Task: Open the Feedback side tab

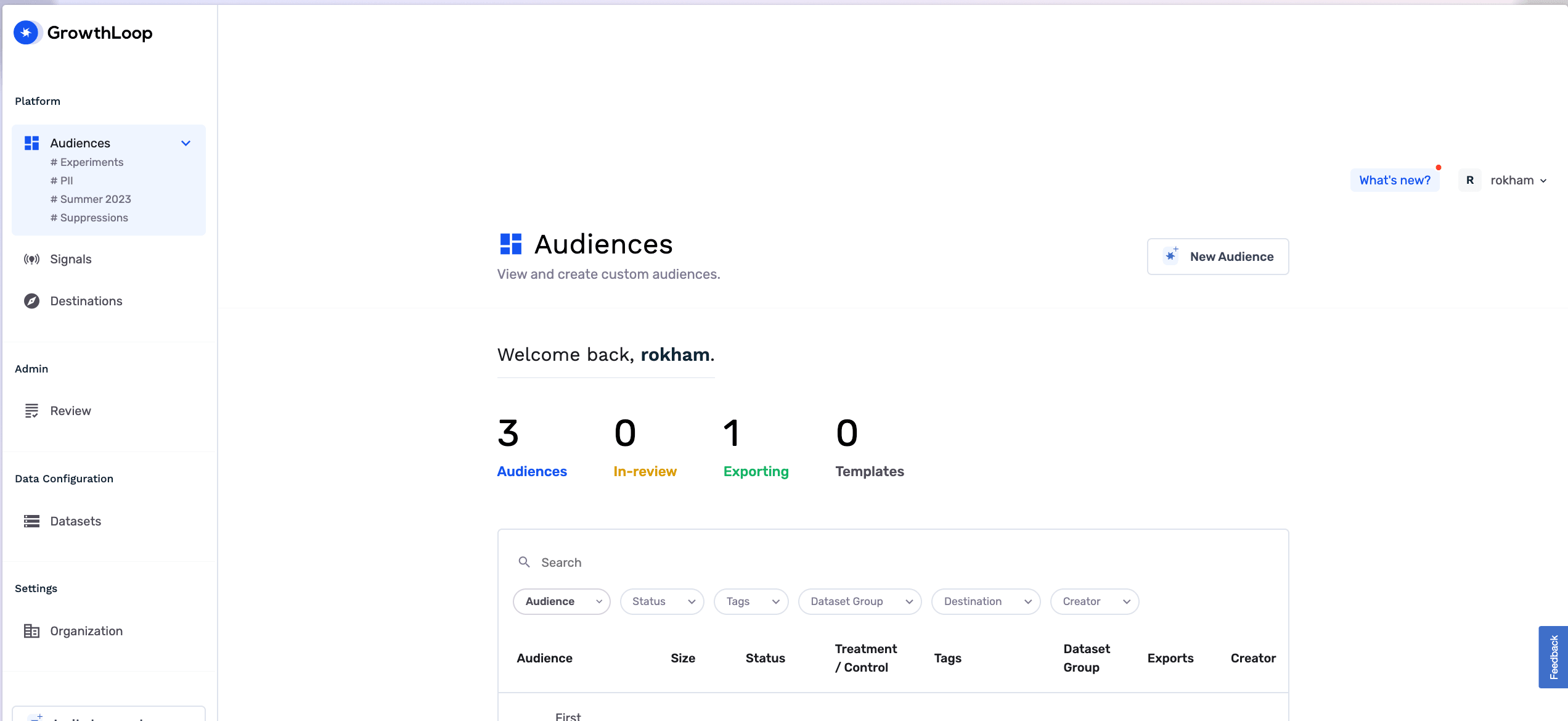Action: coord(1553,657)
